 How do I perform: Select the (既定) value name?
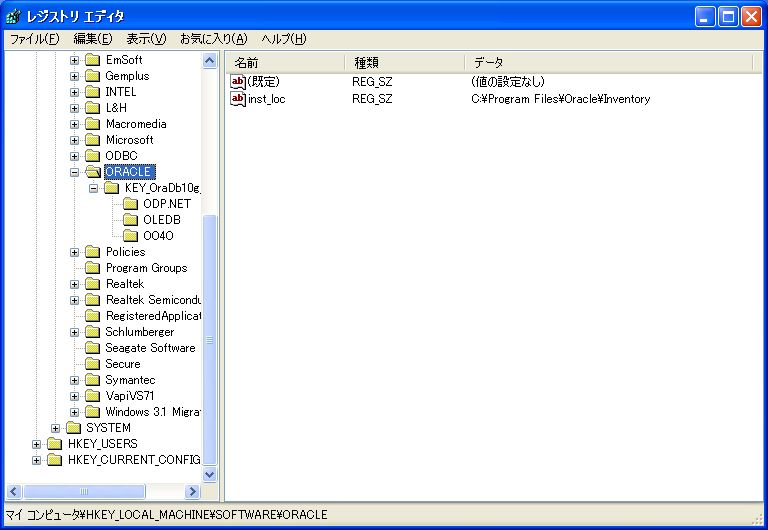point(264,82)
